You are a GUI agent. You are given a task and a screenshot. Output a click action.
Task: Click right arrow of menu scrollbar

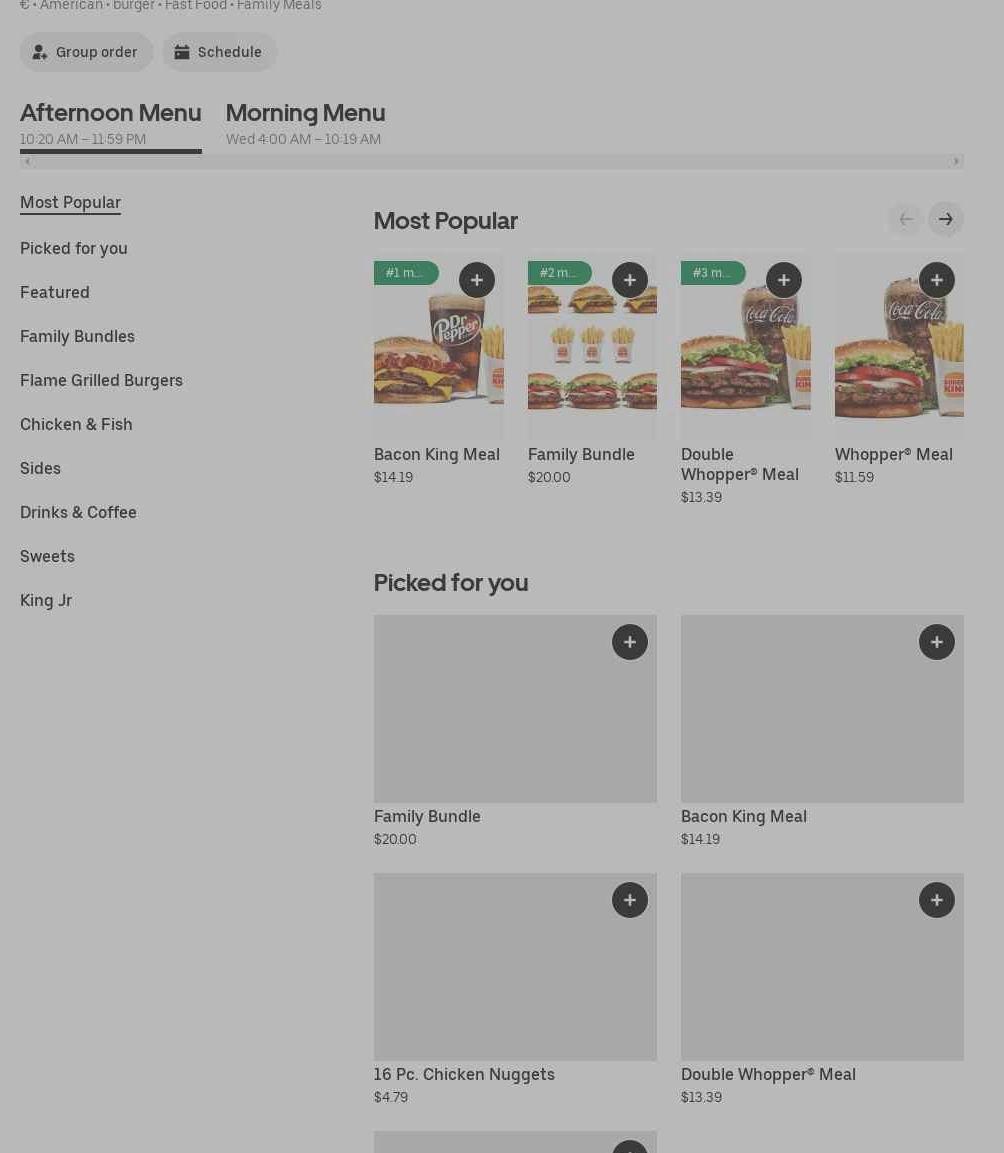(x=956, y=161)
